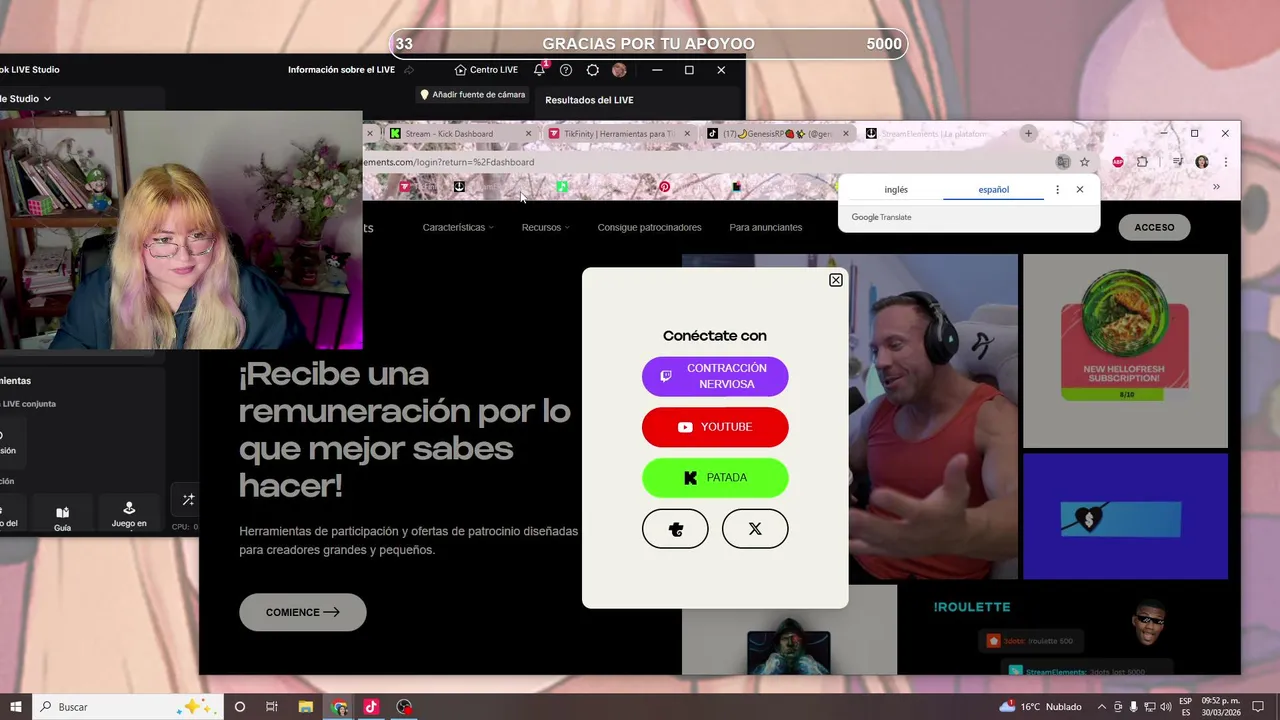Share icon next to Información sobre el LIVE
Viewport: 1280px width, 720px height.
click(409, 70)
